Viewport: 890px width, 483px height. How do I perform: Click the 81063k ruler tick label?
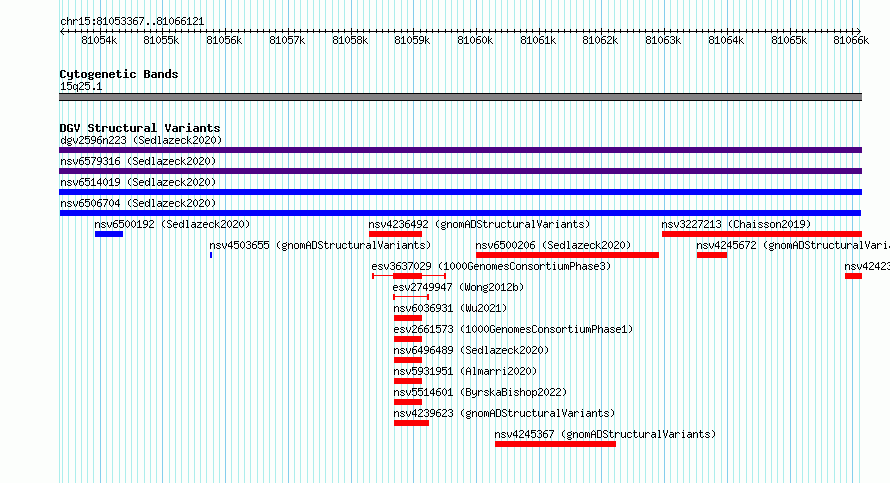664,40
